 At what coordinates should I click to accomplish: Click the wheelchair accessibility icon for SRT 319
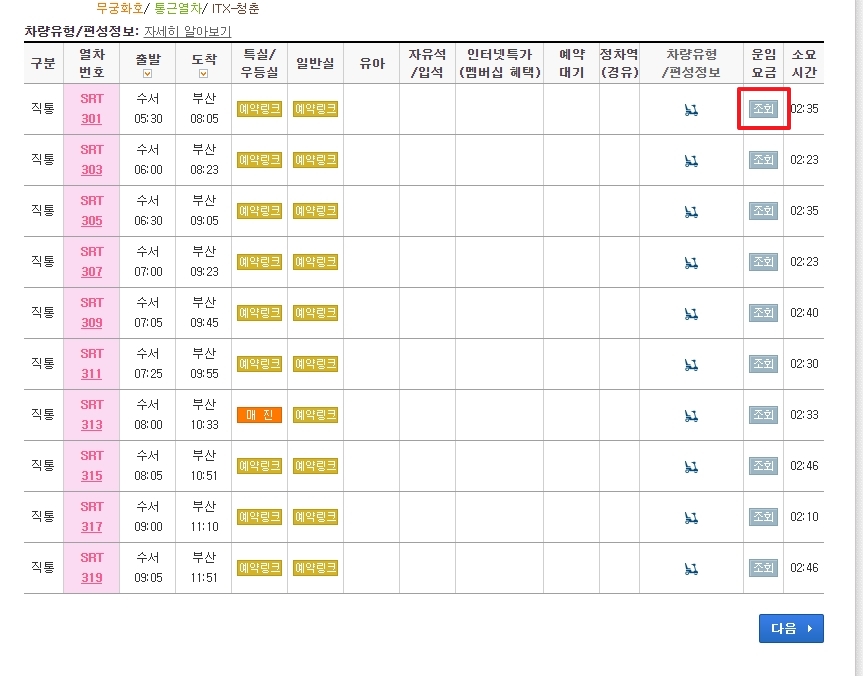[x=690, y=568]
